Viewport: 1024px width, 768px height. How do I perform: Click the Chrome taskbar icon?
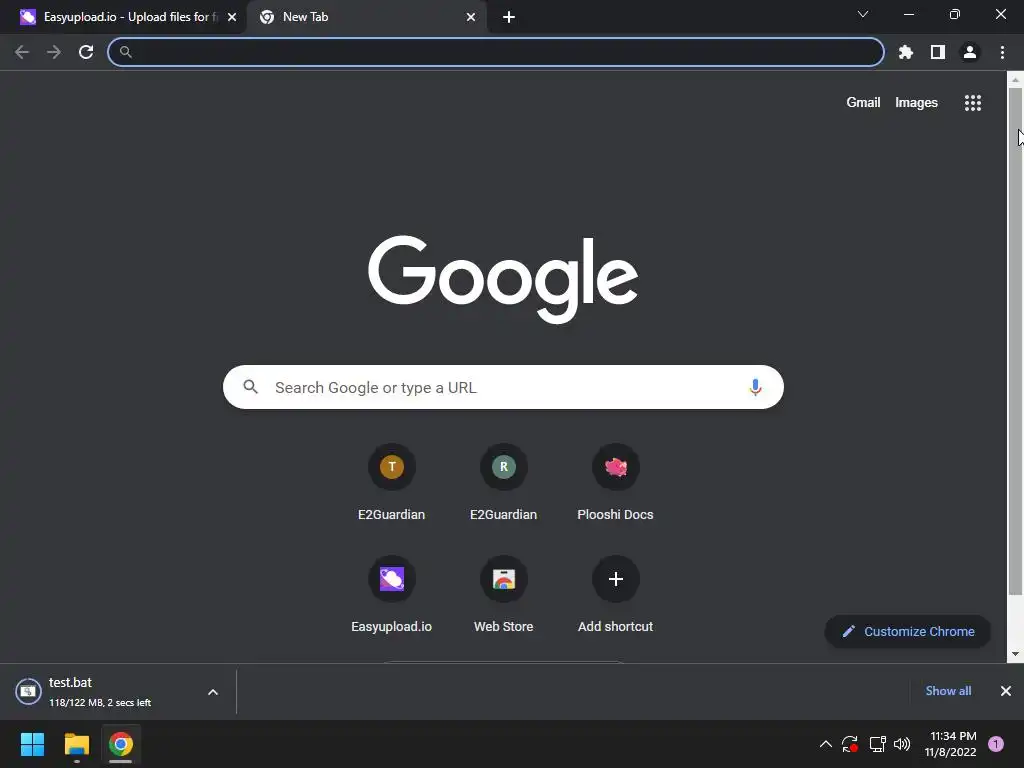(121, 744)
